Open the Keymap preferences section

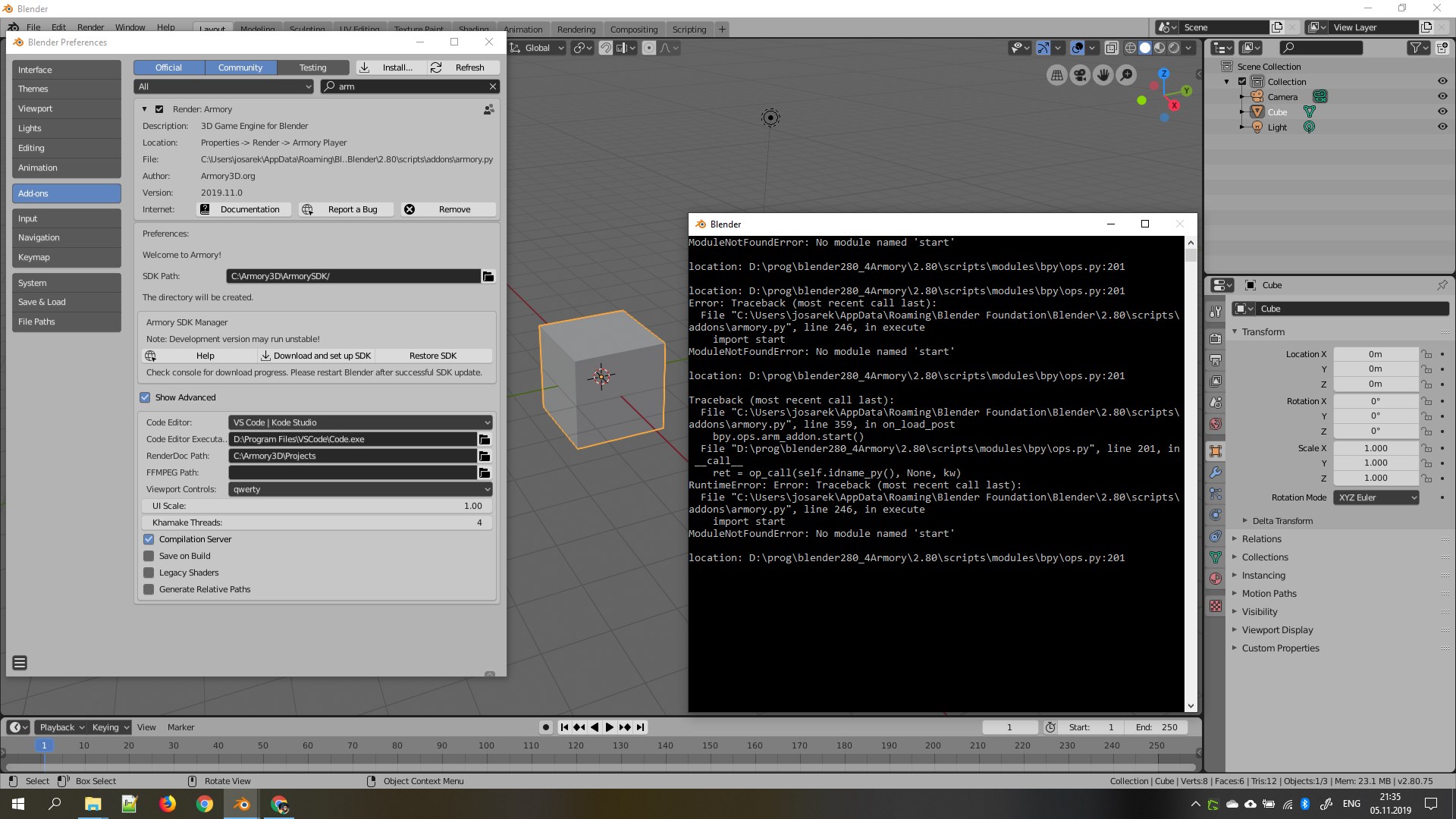tap(66, 257)
